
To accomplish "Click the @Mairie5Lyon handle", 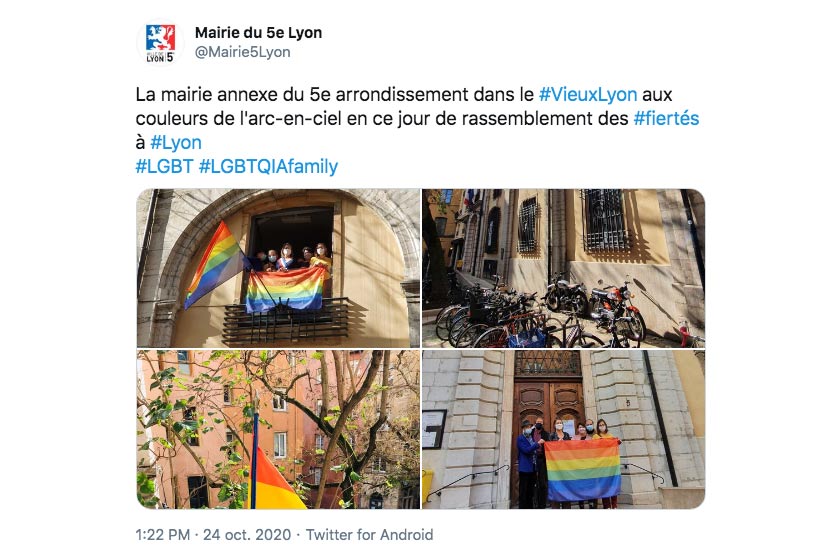I will (242, 52).
